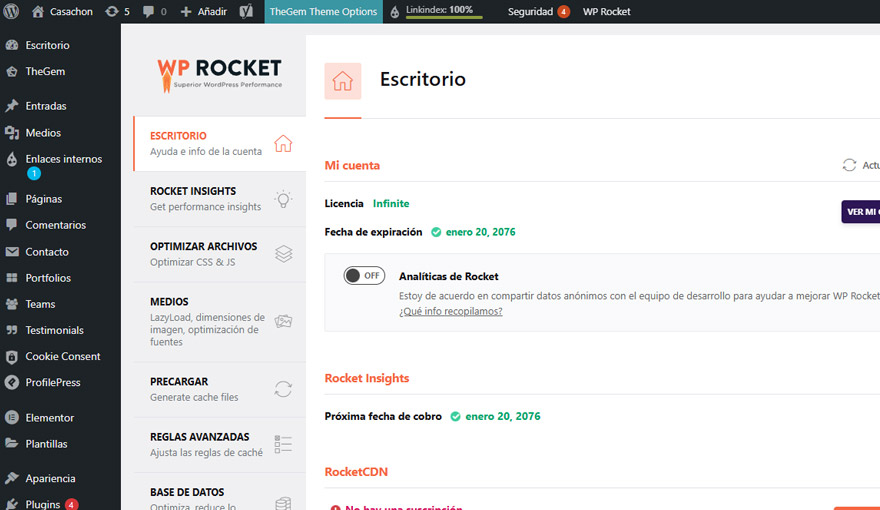Click the Rocket Insights lightbulb icon
This screenshot has height=510, width=880.
click(x=283, y=199)
